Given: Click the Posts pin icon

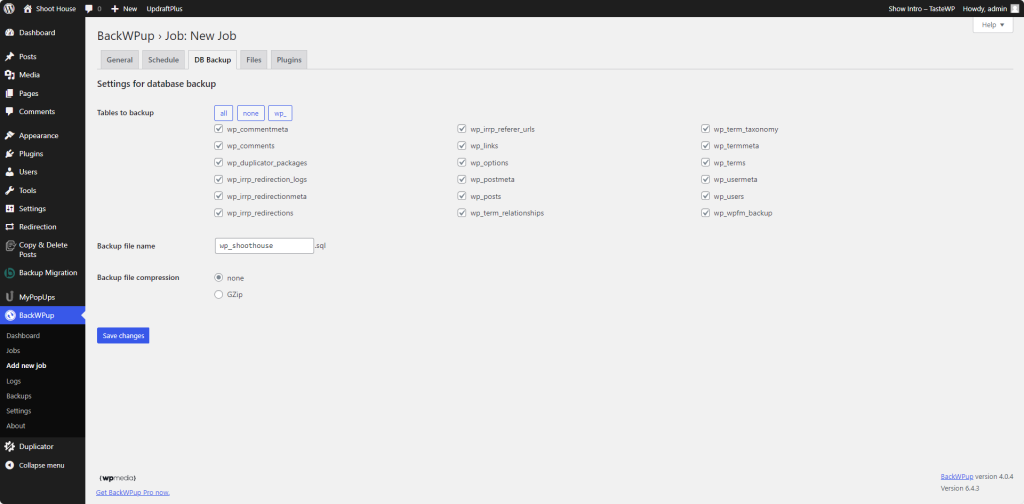Looking at the screenshot, I should click(x=9, y=57).
